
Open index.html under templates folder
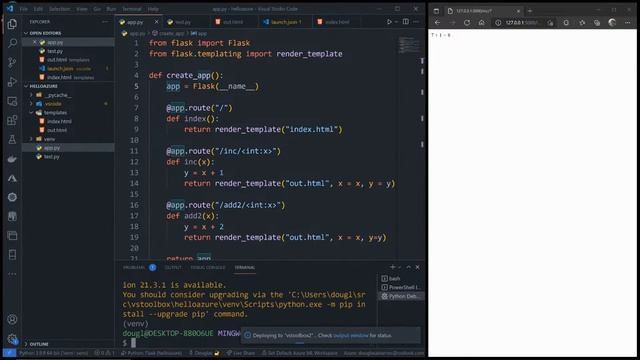point(60,121)
